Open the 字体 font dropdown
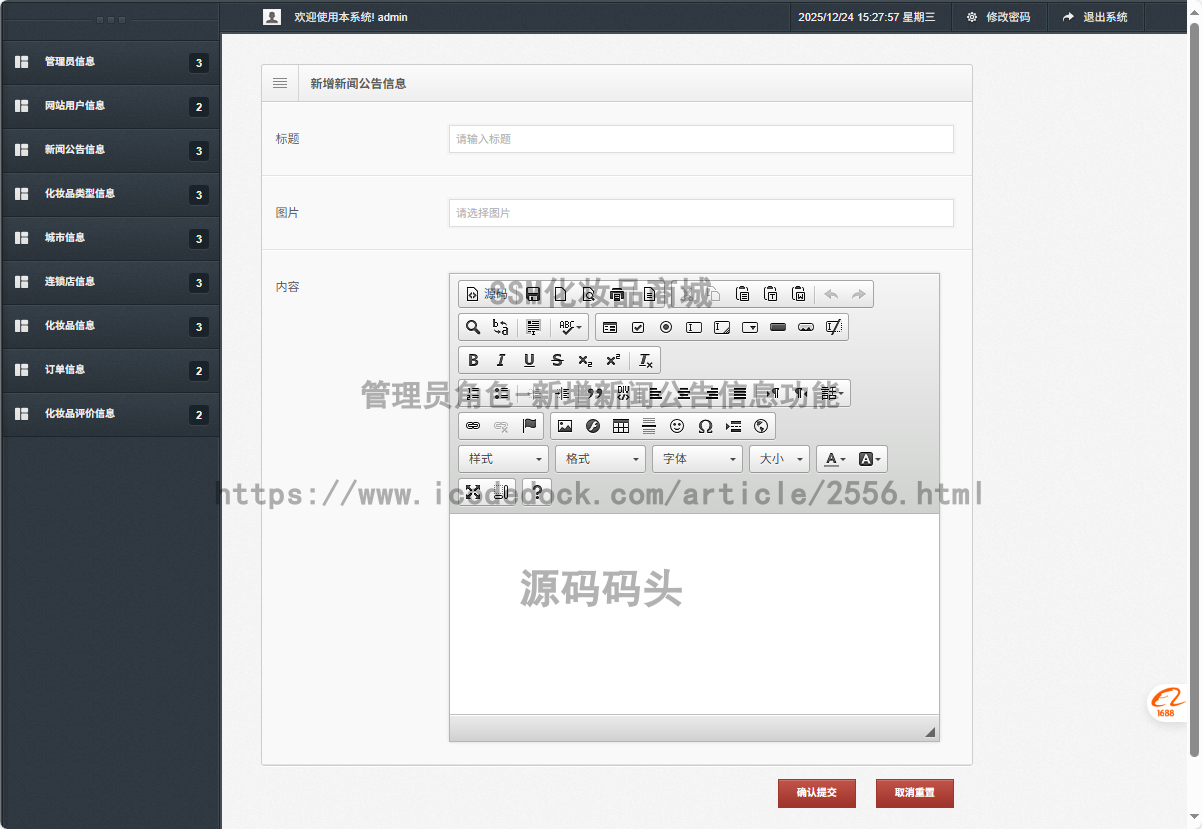Viewport: 1202px width, 829px height. 697,459
